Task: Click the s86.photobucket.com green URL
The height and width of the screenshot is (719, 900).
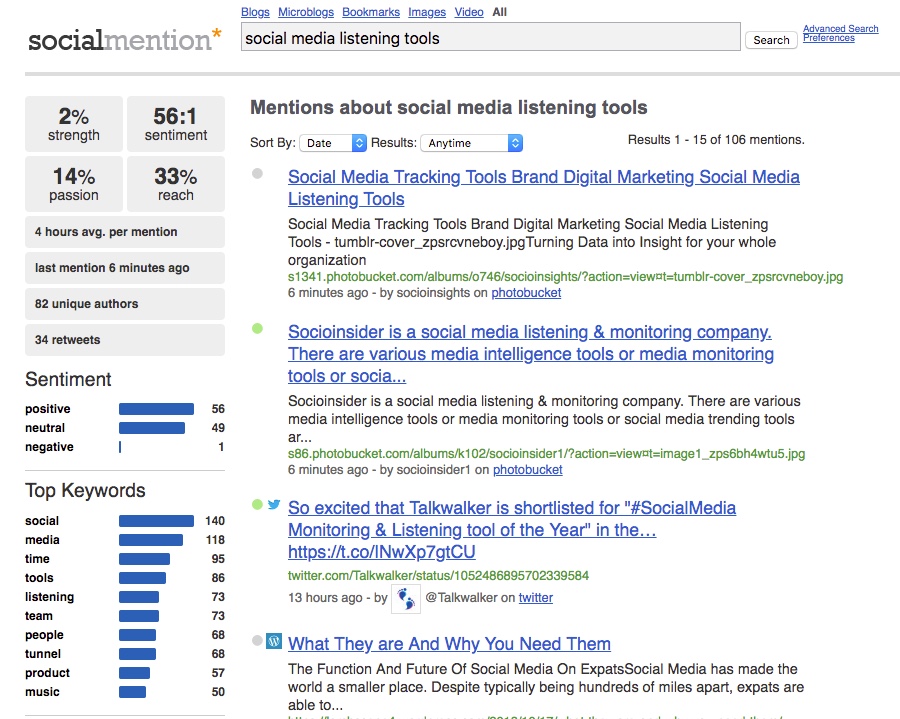Action: coord(546,453)
